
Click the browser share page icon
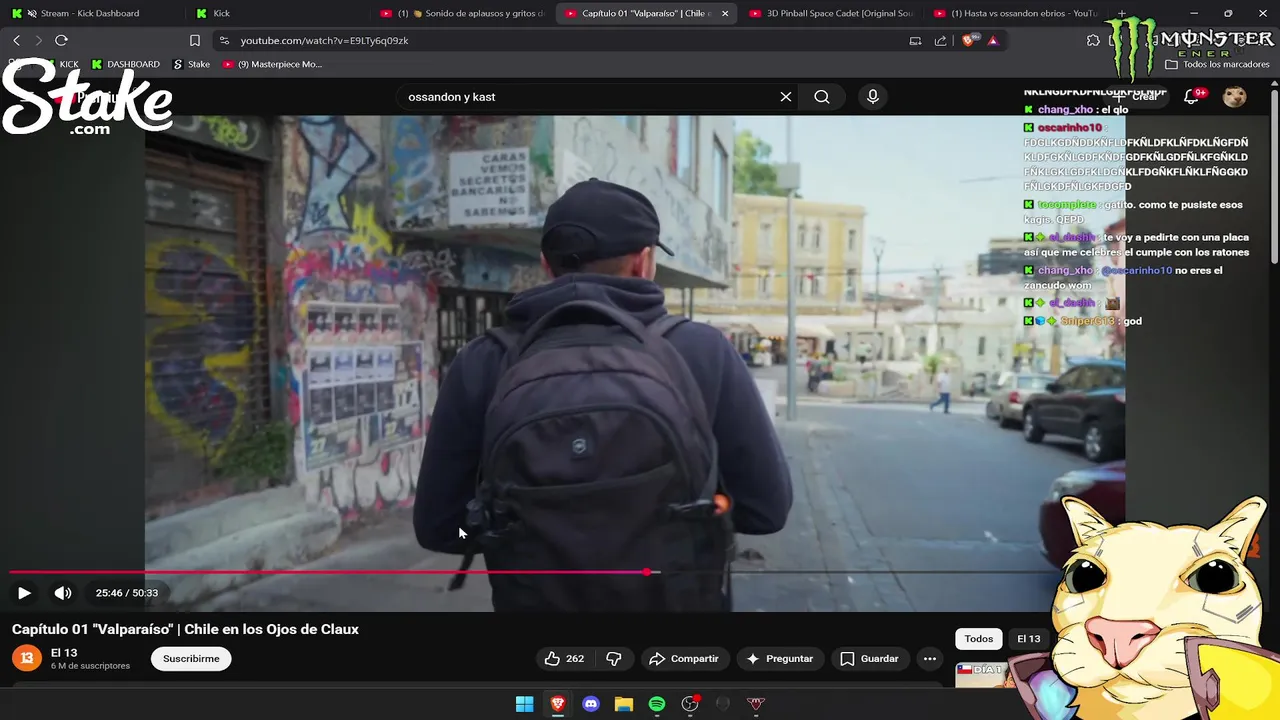click(x=940, y=41)
